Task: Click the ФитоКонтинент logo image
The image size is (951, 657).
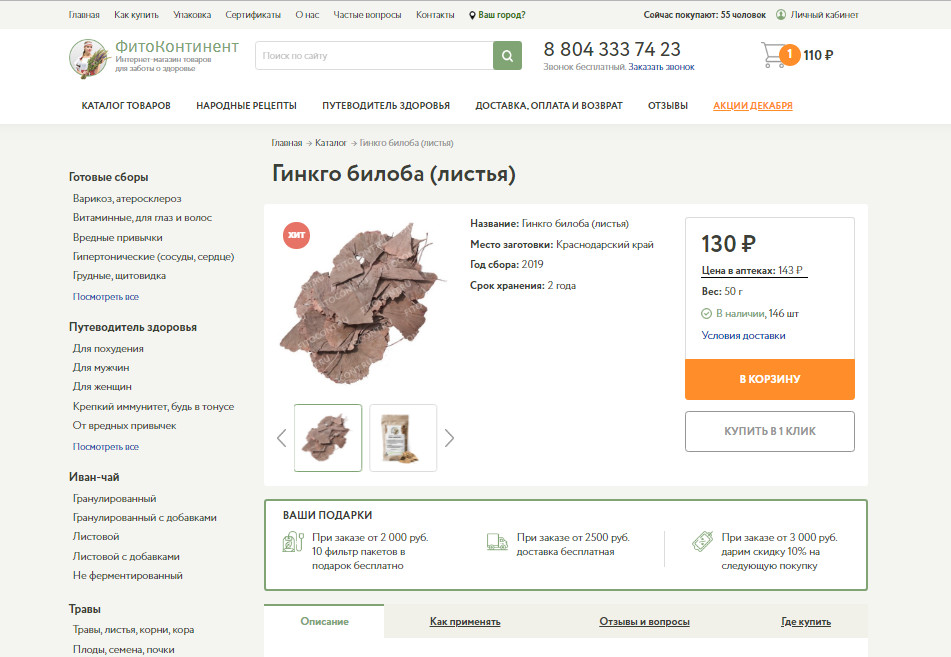Action: [89, 58]
